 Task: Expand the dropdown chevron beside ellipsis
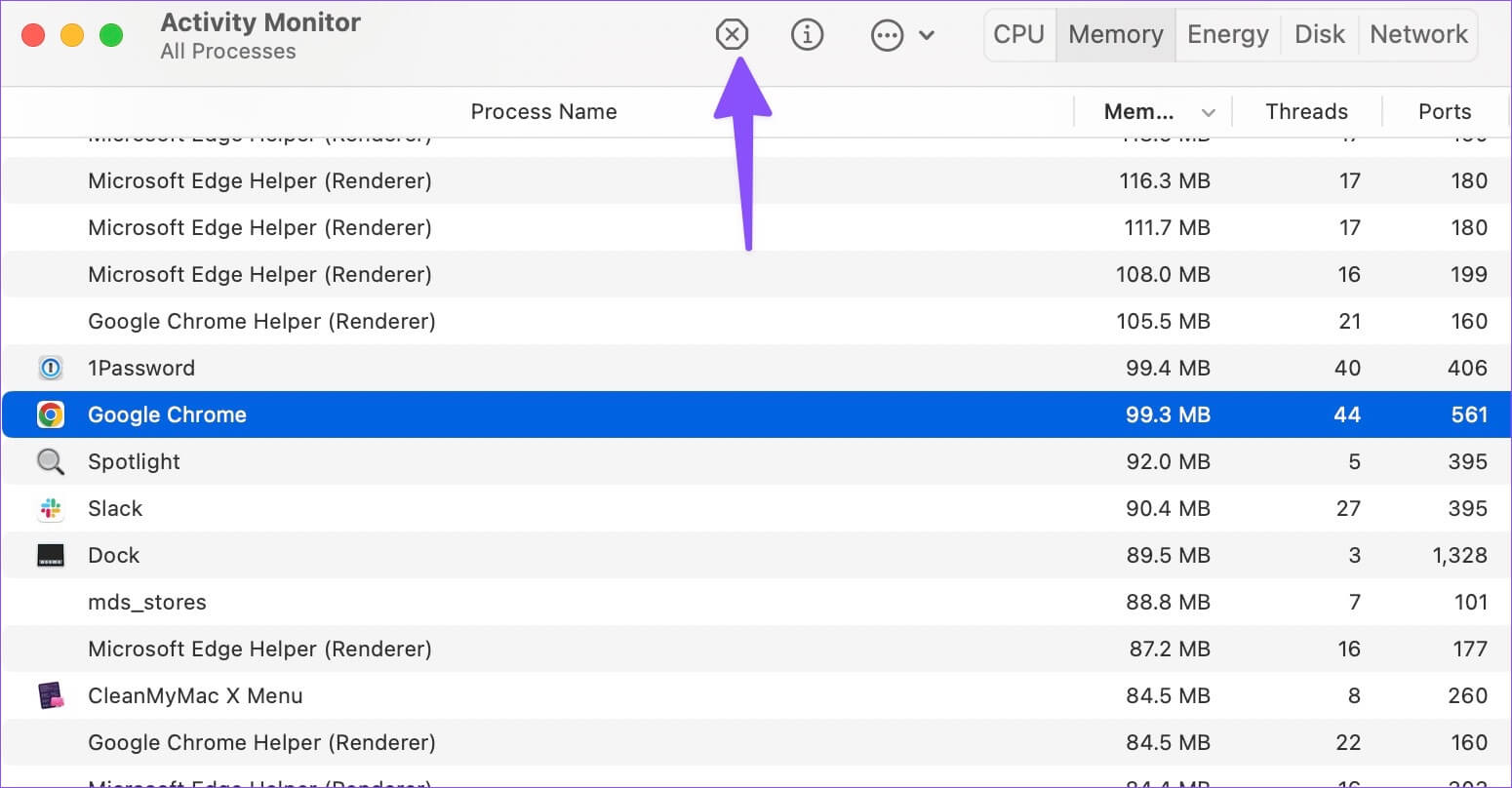[x=927, y=36]
